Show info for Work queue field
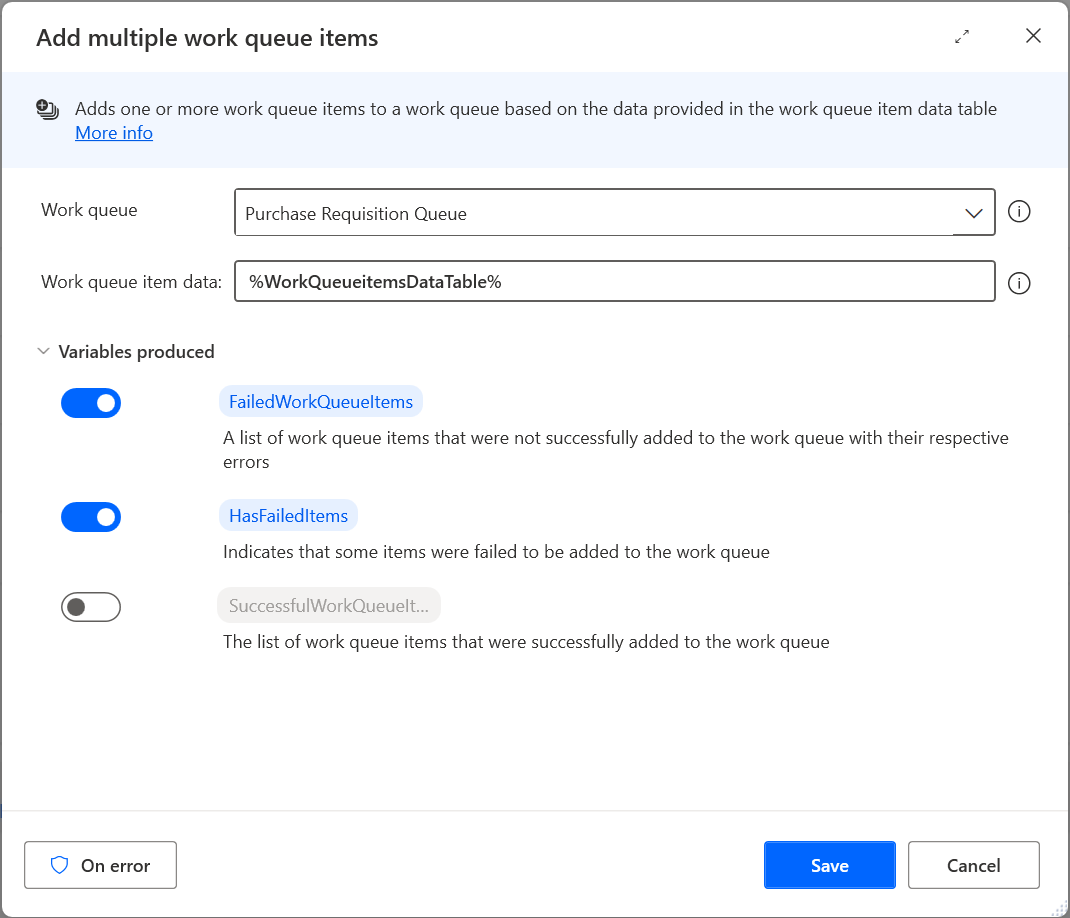1070x918 pixels. pos(1019,212)
